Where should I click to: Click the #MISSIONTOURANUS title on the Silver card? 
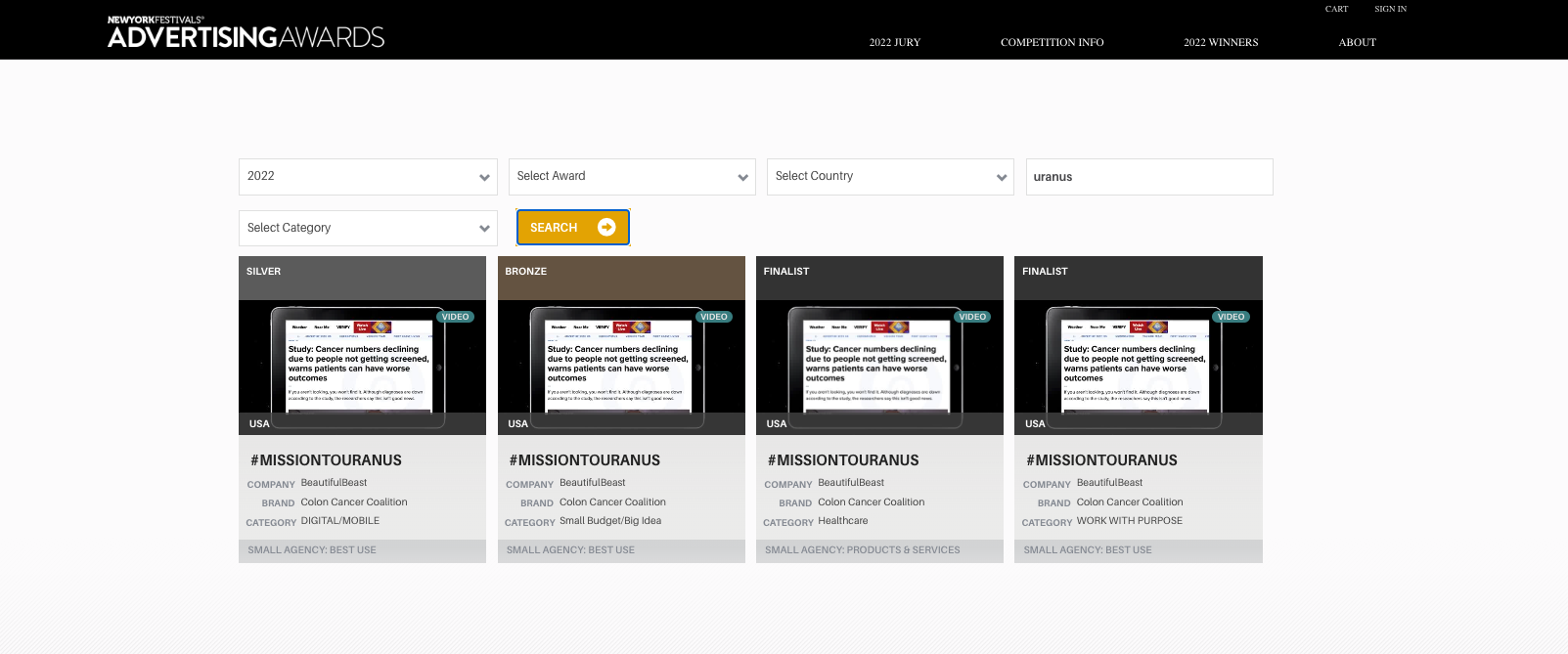click(326, 460)
